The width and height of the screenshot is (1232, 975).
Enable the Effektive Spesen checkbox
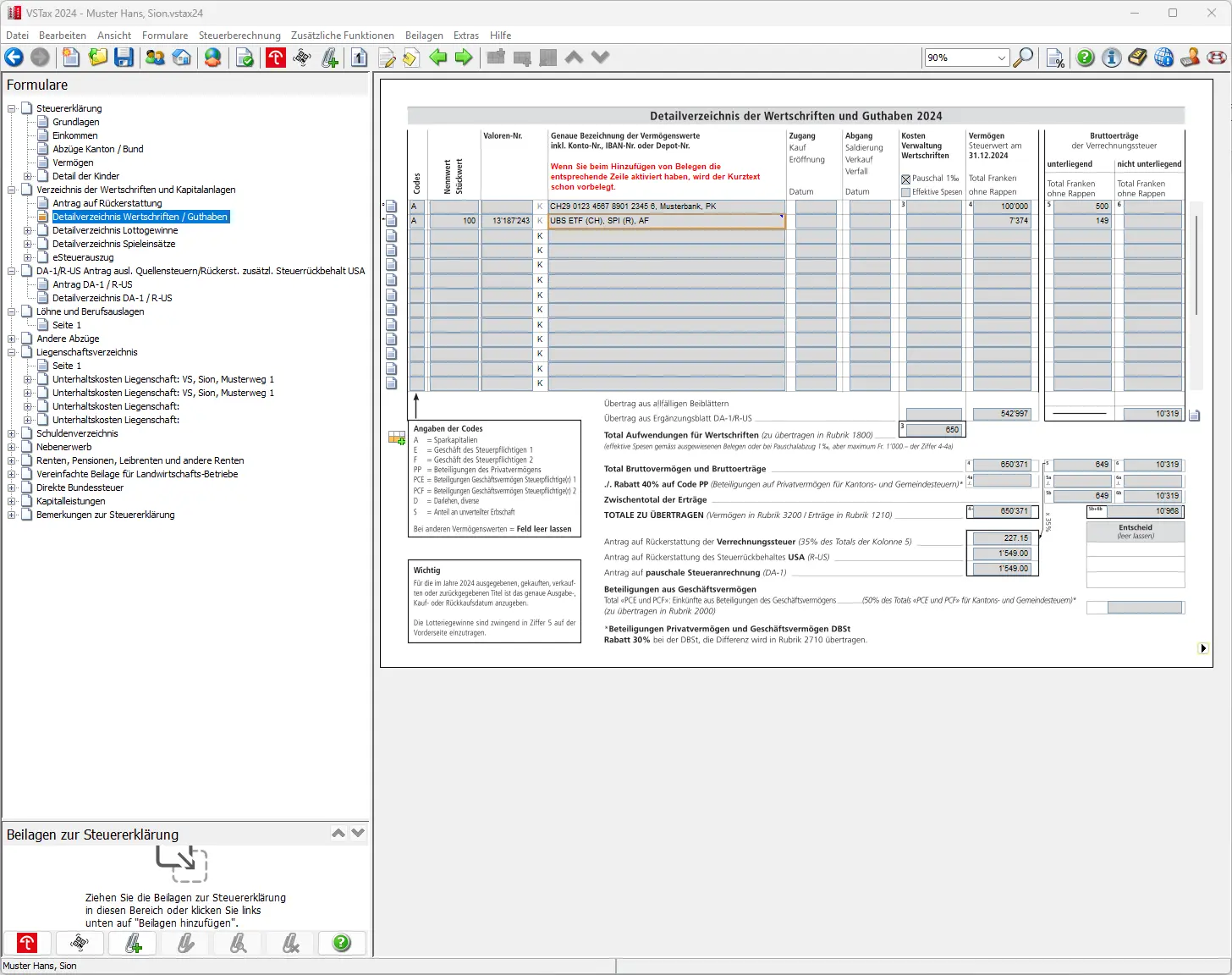pos(906,192)
